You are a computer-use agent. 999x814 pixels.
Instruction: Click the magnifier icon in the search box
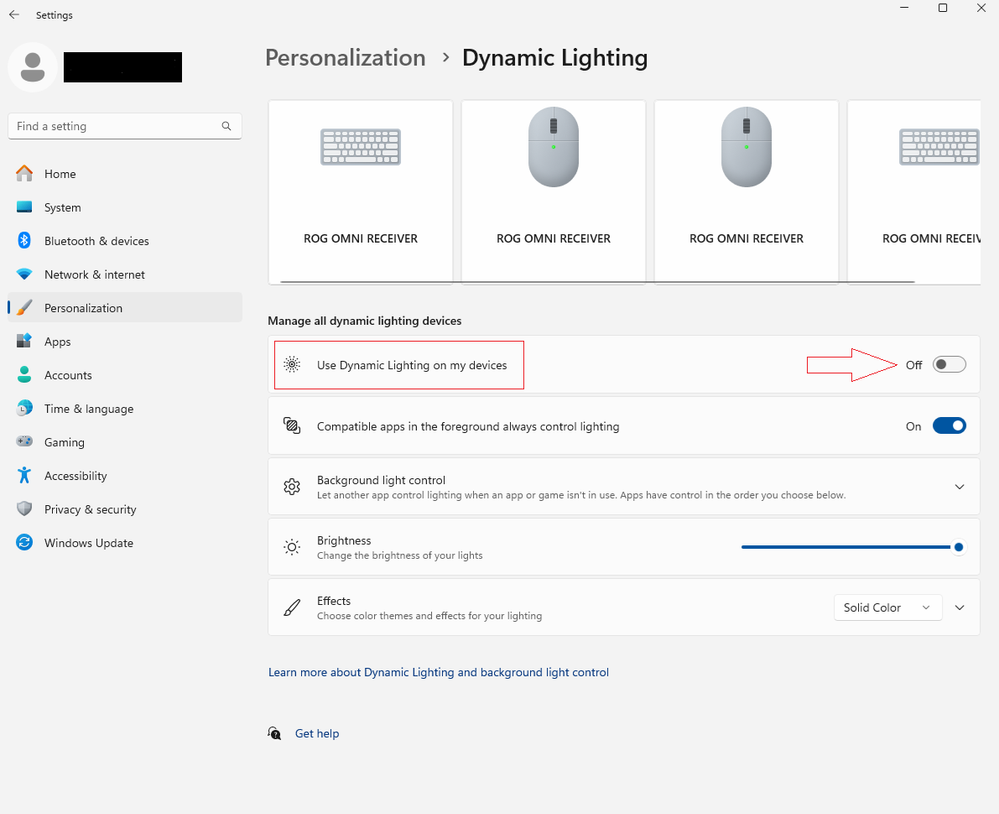pos(226,126)
